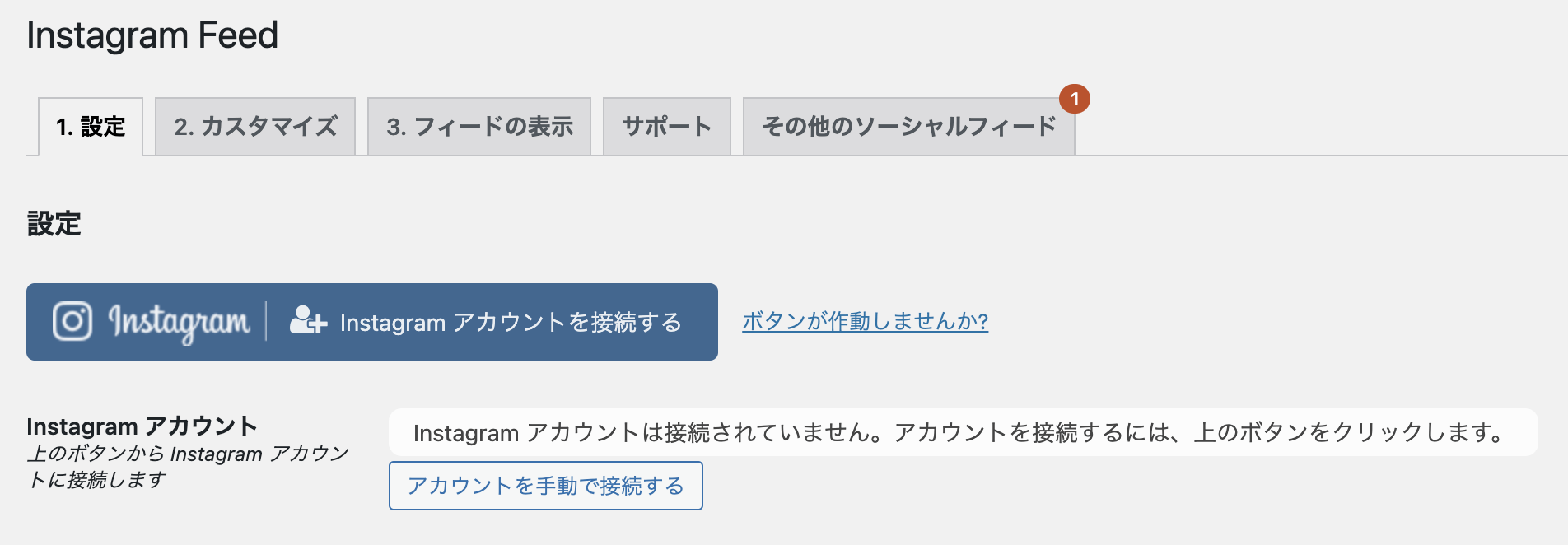The image size is (1568, 545).
Task: Click the アカウントを手動で接続する button
Action: 545,486
